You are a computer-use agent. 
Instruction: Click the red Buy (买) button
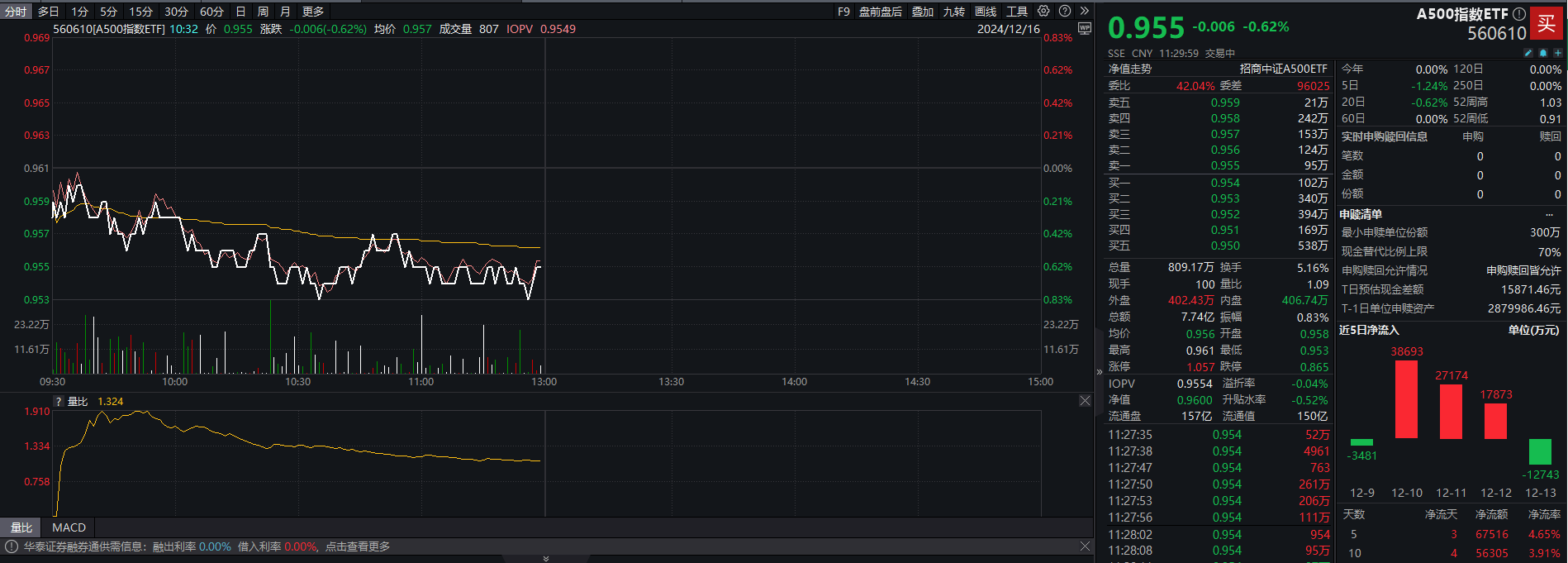tap(1546, 23)
